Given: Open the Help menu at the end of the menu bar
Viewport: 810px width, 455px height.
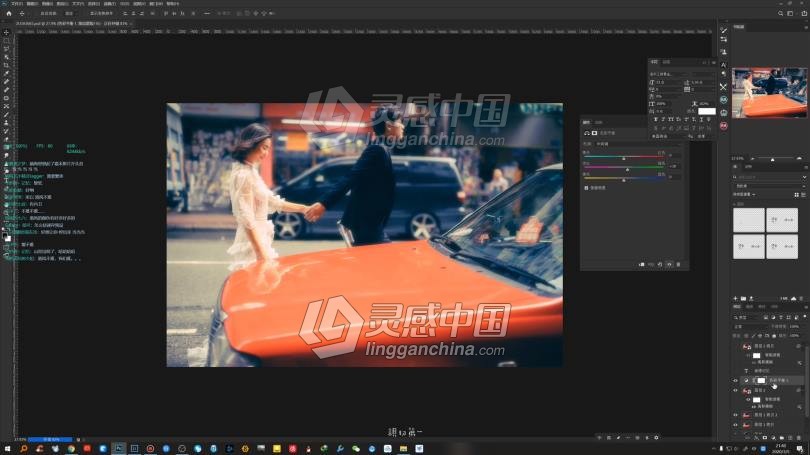Looking at the screenshot, I should coord(173,4).
